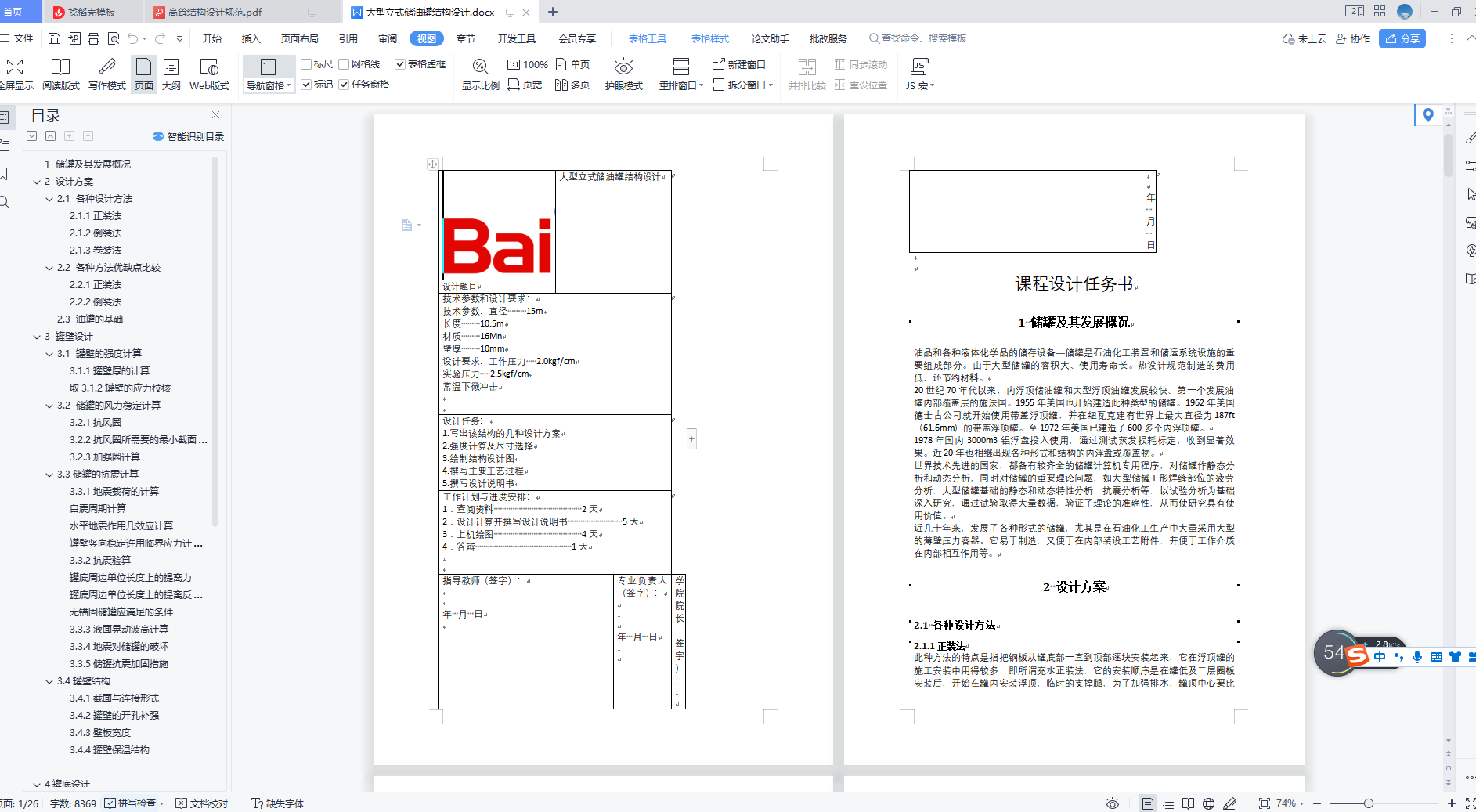Switch to Reading layout (阅读版式)

click(x=61, y=74)
